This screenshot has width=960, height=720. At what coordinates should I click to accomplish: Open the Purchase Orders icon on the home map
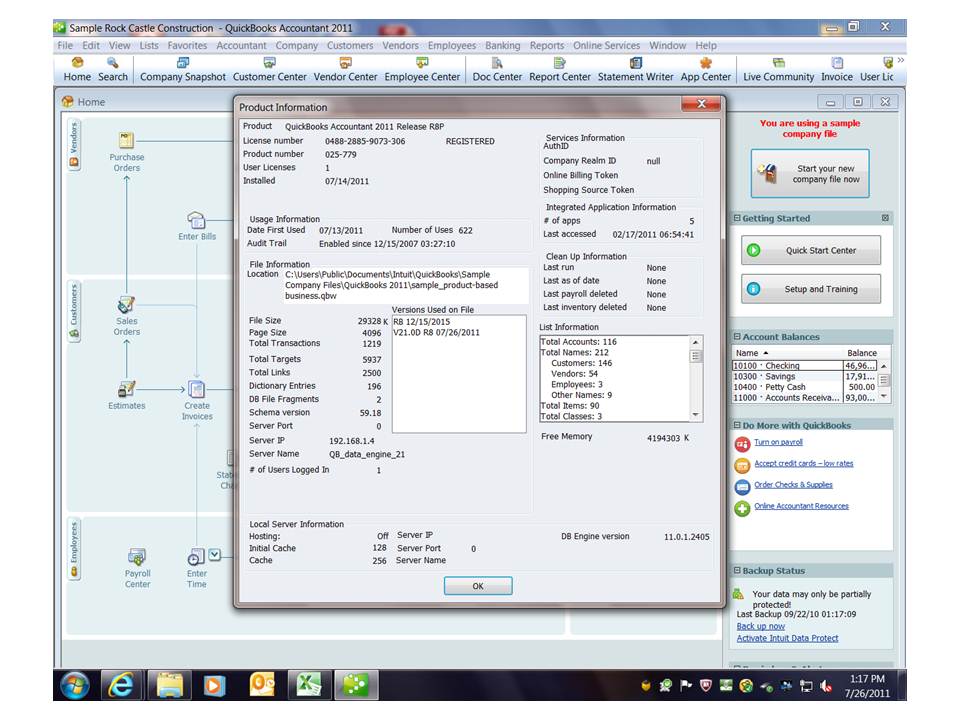(x=126, y=145)
